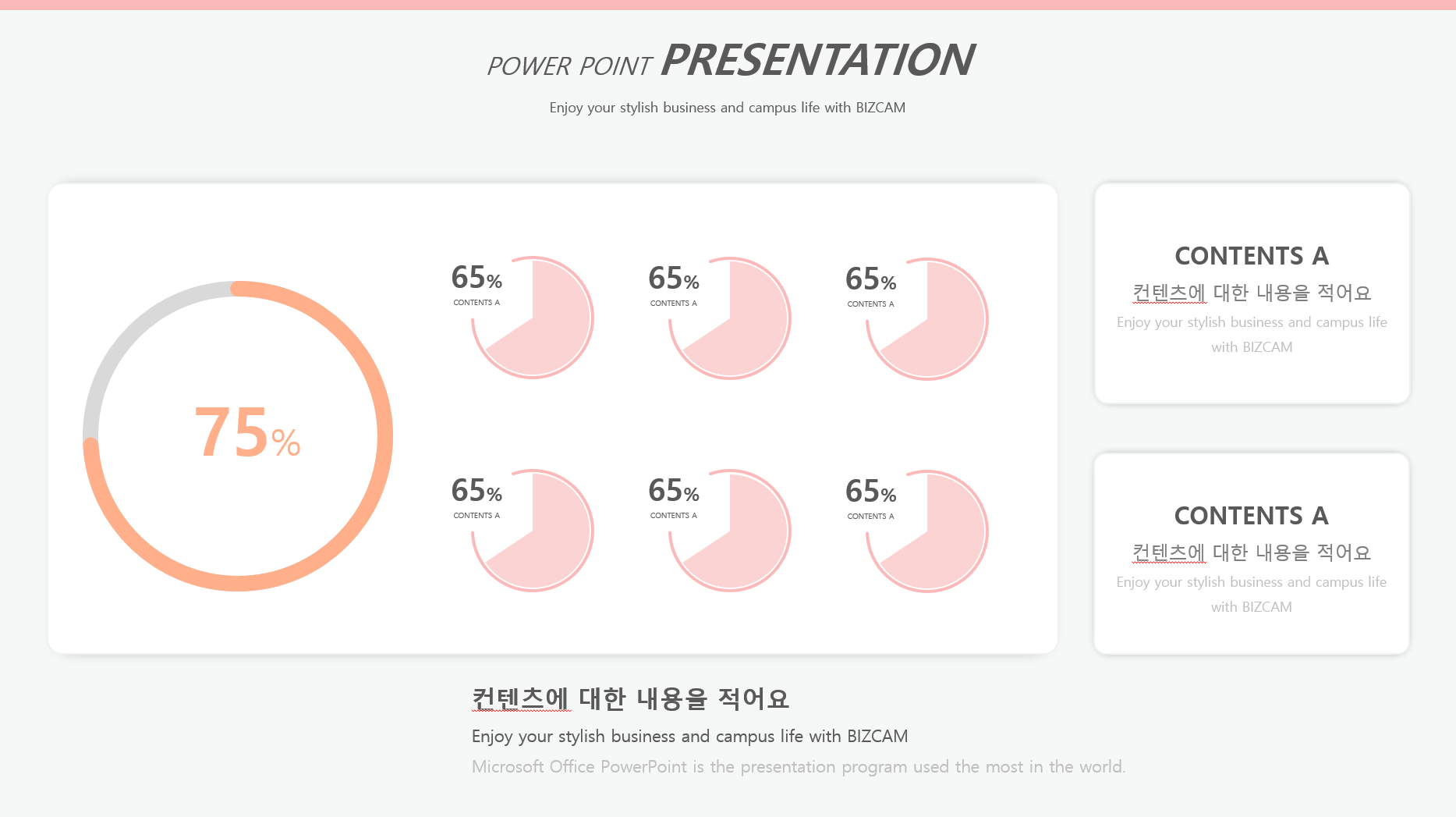Select the bottom-middle 65% pie chart
This screenshot has width=1456, height=817.
tap(730, 531)
